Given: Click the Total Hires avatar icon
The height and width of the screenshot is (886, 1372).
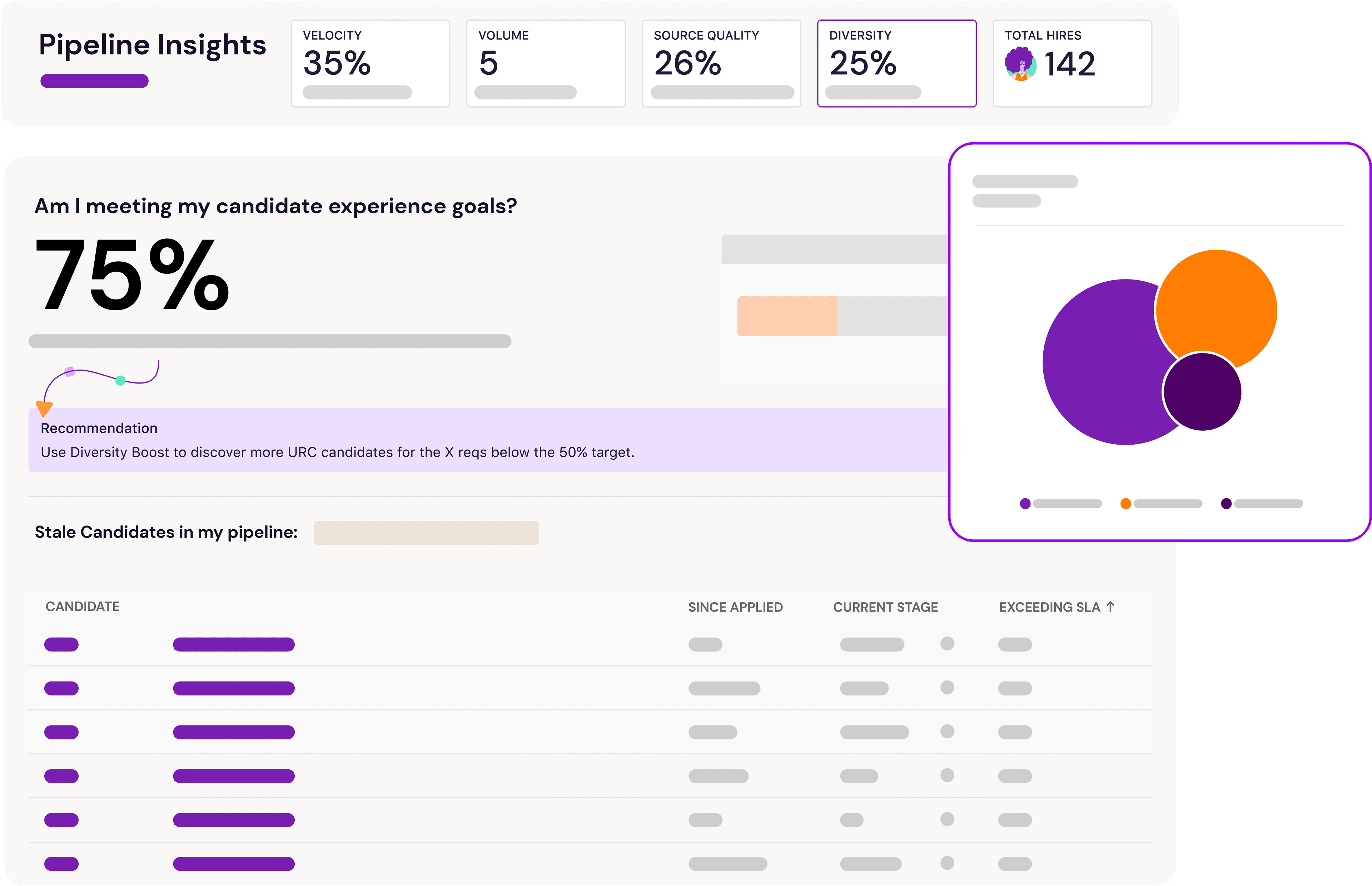Looking at the screenshot, I should tap(1020, 64).
